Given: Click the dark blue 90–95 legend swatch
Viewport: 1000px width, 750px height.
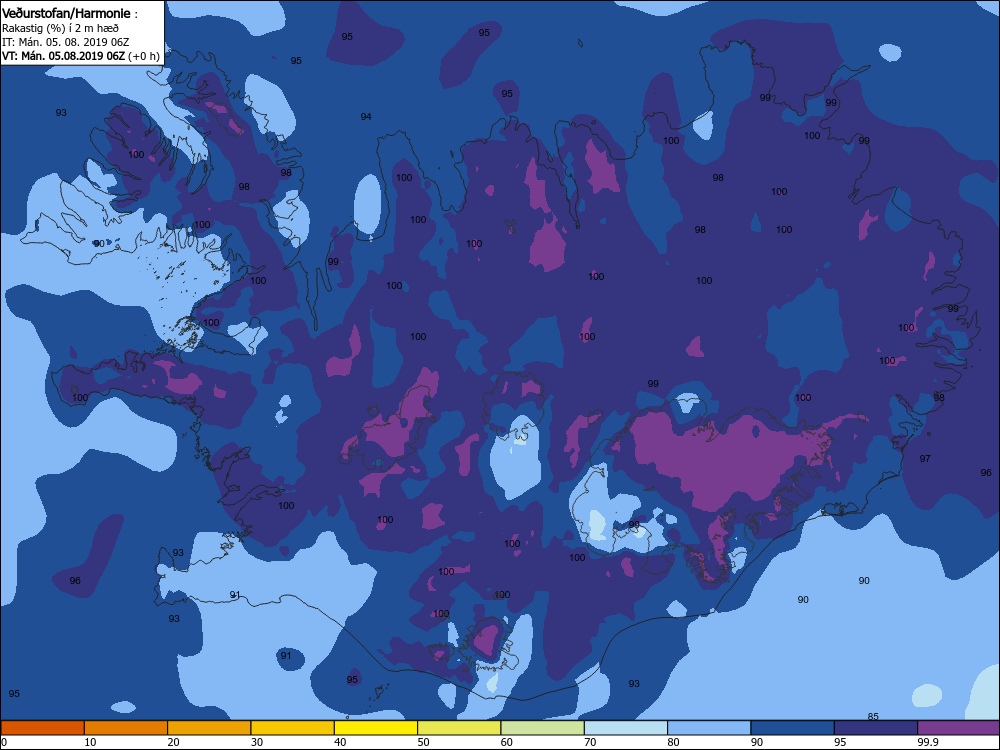Looking at the screenshot, I should pyautogui.click(x=793, y=728).
